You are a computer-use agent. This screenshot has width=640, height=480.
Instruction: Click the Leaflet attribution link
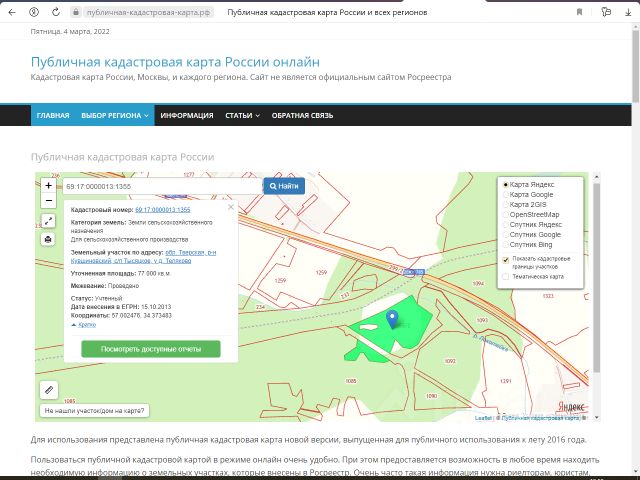click(483, 418)
